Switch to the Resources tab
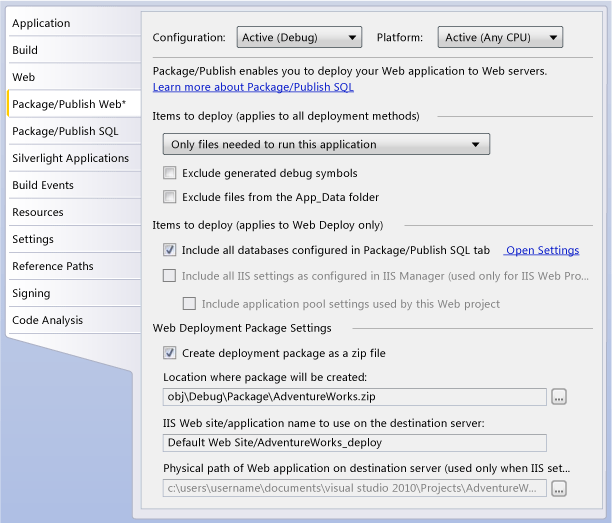612x523 pixels. (74, 212)
